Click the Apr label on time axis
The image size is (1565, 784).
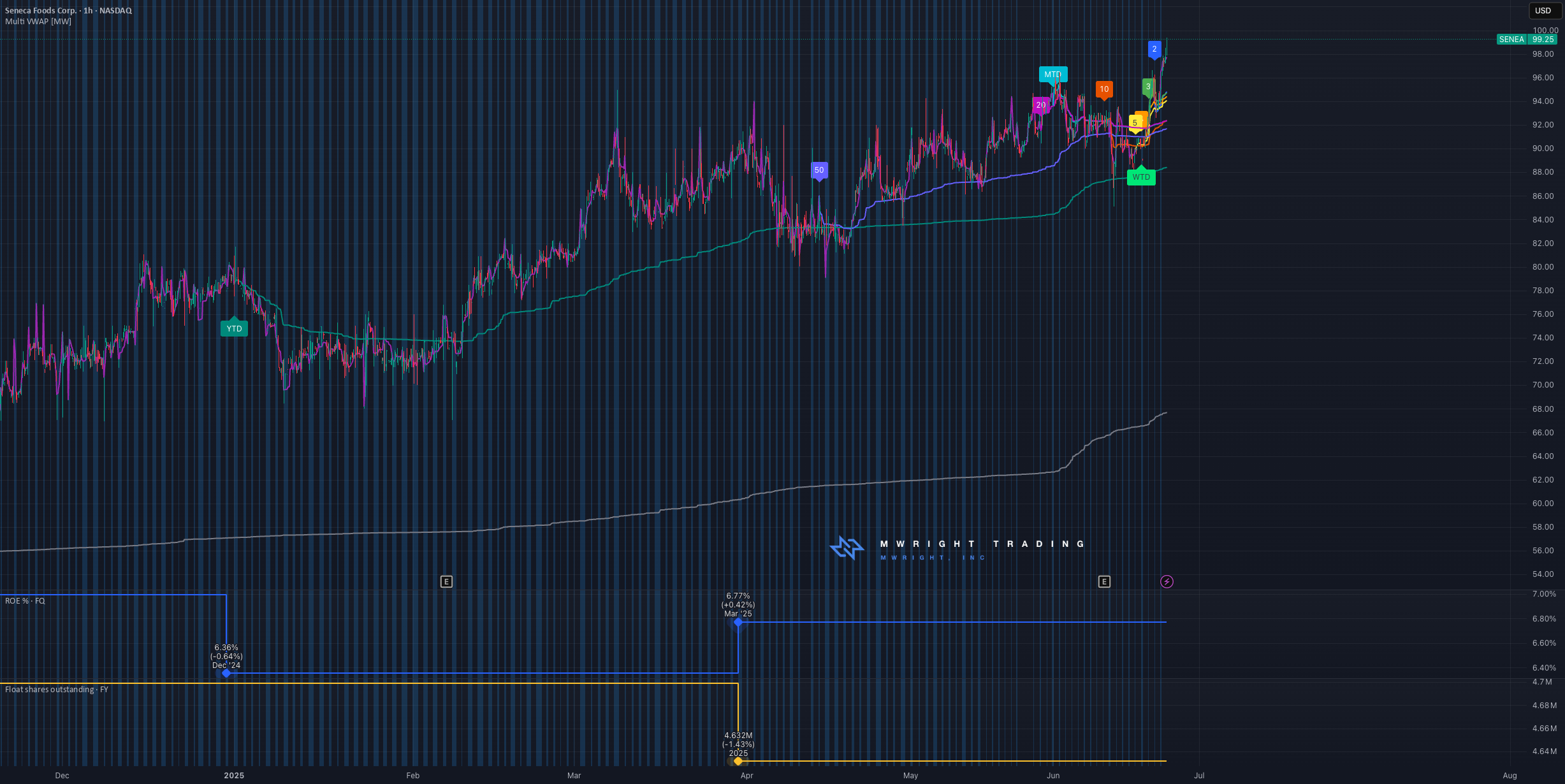[x=747, y=776]
